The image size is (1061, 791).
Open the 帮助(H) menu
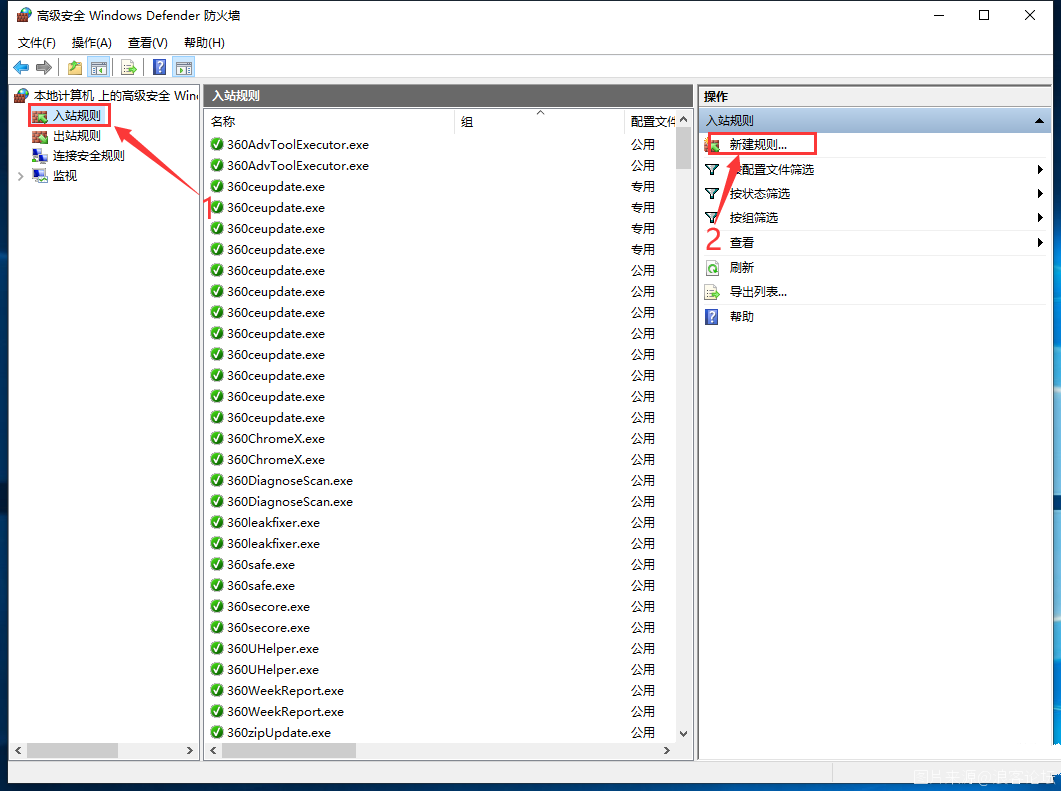click(x=204, y=43)
